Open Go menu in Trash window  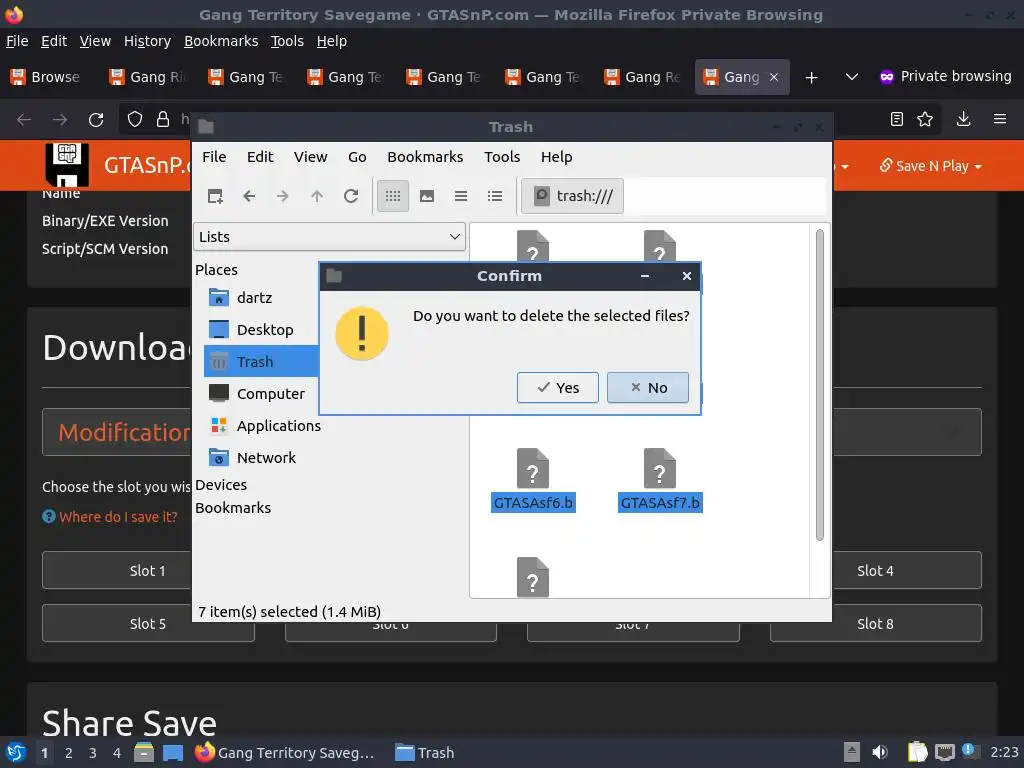click(x=357, y=157)
